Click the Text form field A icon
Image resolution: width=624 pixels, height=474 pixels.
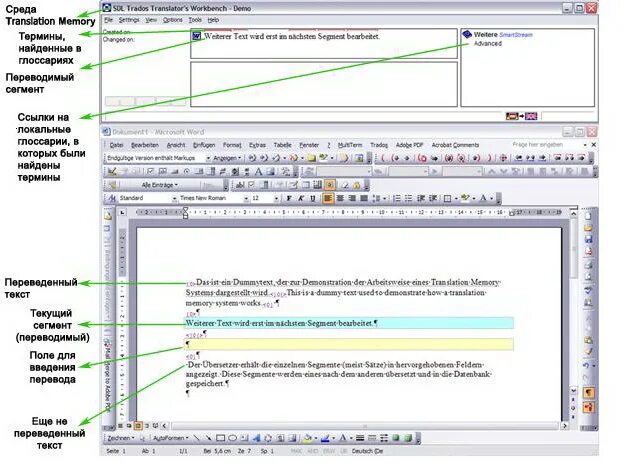(x=258, y=172)
